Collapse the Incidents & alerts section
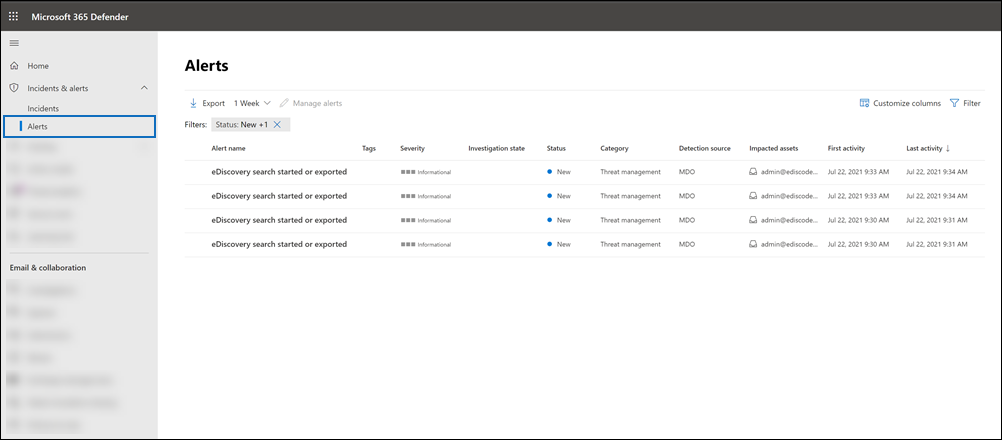The image size is (1002, 440). (144, 88)
